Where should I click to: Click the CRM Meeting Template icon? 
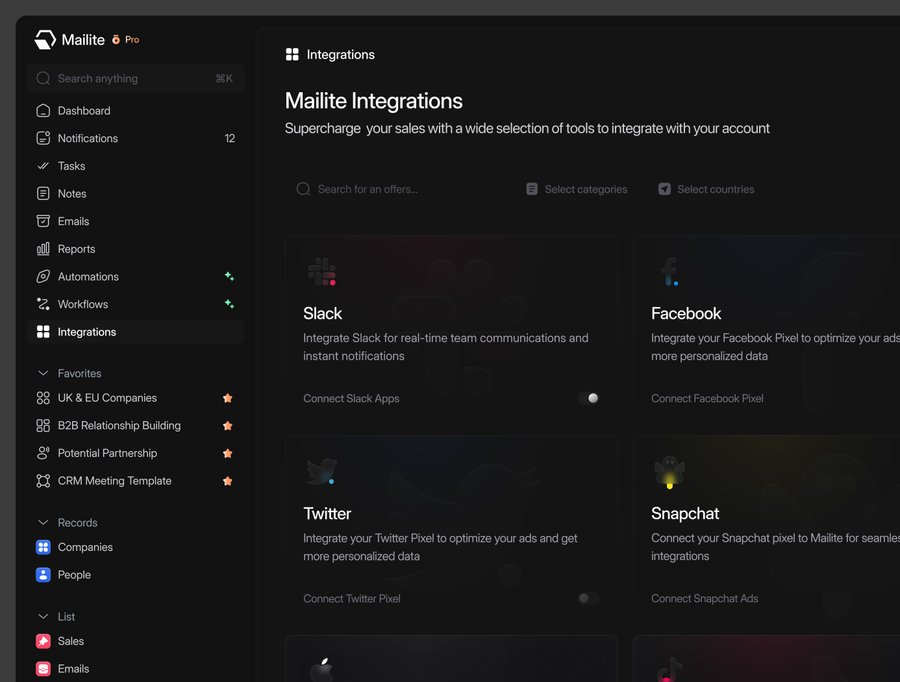(x=43, y=480)
